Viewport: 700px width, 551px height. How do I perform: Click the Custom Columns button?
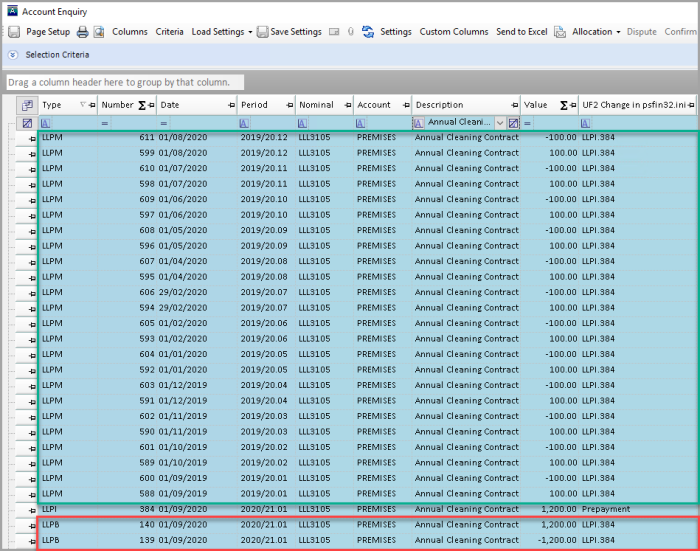tap(454, 32)
